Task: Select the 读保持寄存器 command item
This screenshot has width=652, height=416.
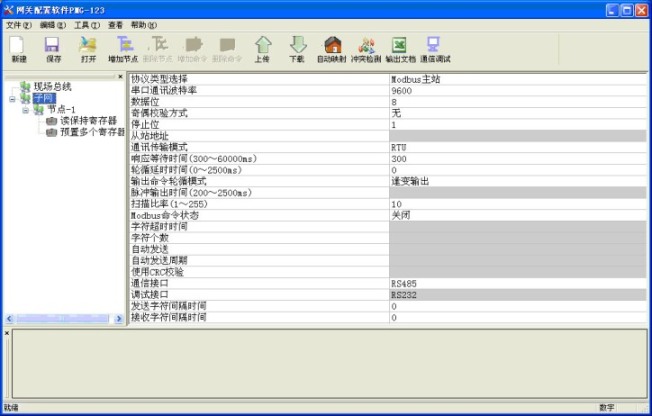Action: [x=88, y=120]
